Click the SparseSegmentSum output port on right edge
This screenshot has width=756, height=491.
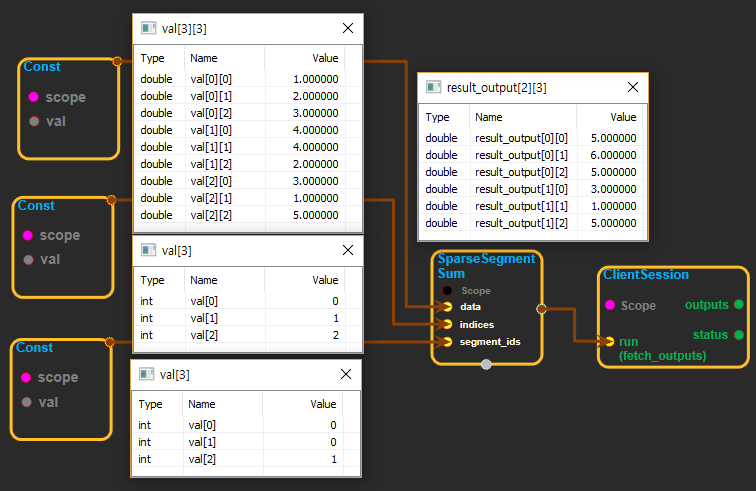tap(541, 309)
